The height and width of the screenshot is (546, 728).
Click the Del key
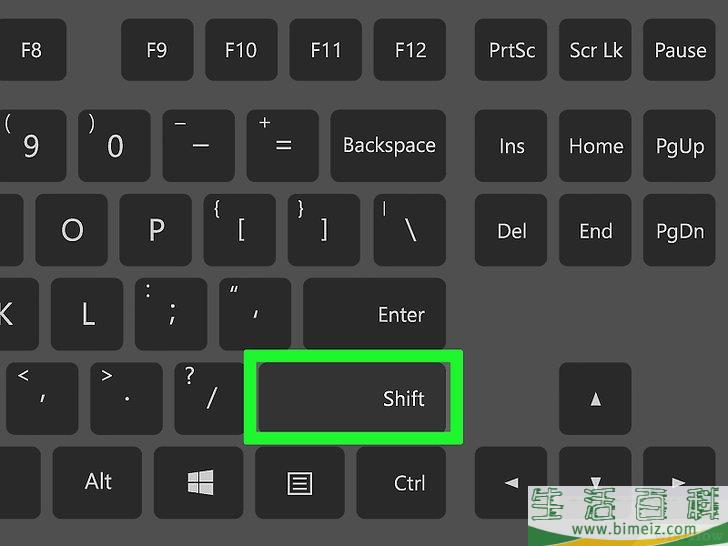tap(511, 230)
